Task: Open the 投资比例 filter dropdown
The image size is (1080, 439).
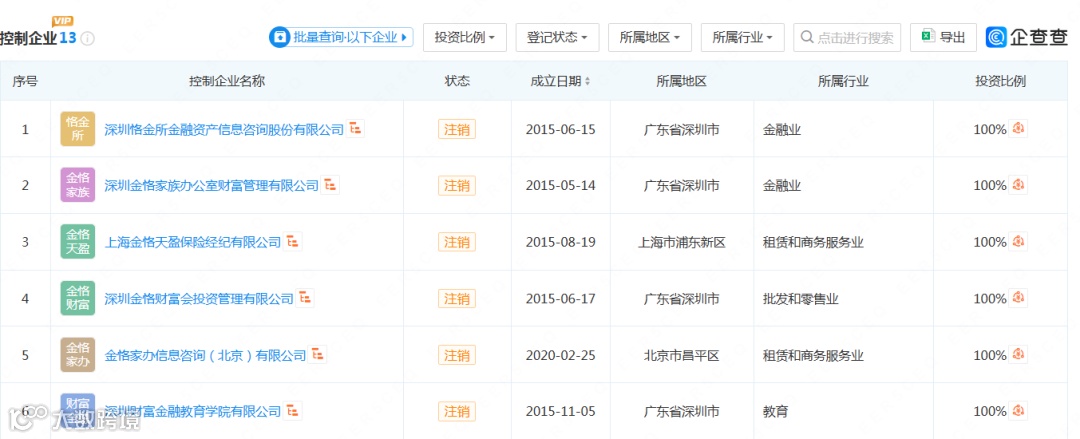Action: (x=465, y=37)
